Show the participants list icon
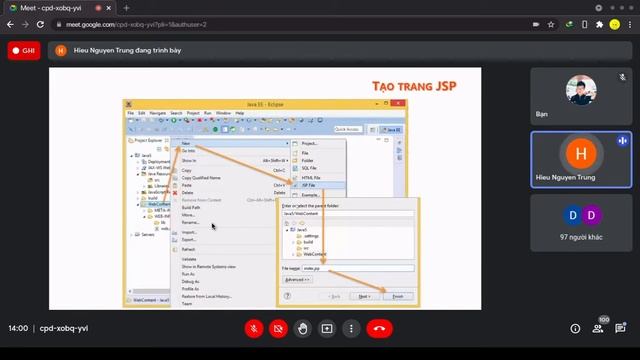The height and width of the screenshot is (360, 640). (x=598, y=329)
